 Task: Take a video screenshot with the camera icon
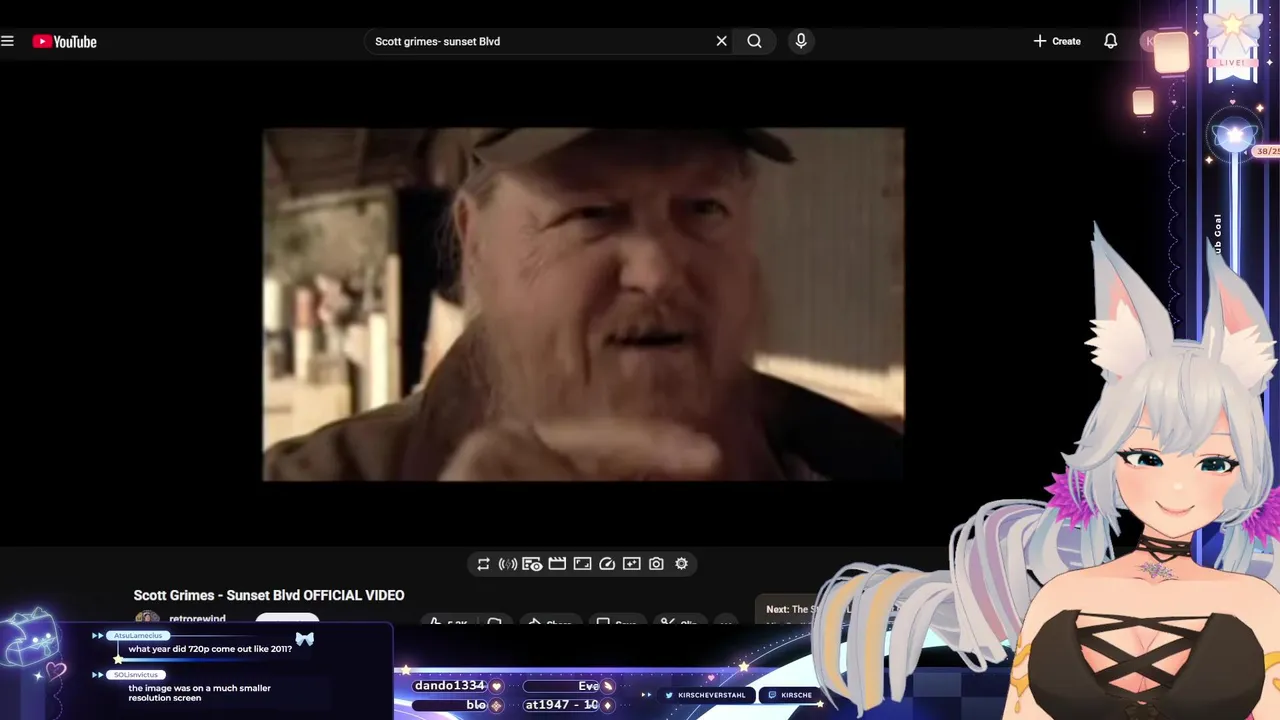coord(656,564)
